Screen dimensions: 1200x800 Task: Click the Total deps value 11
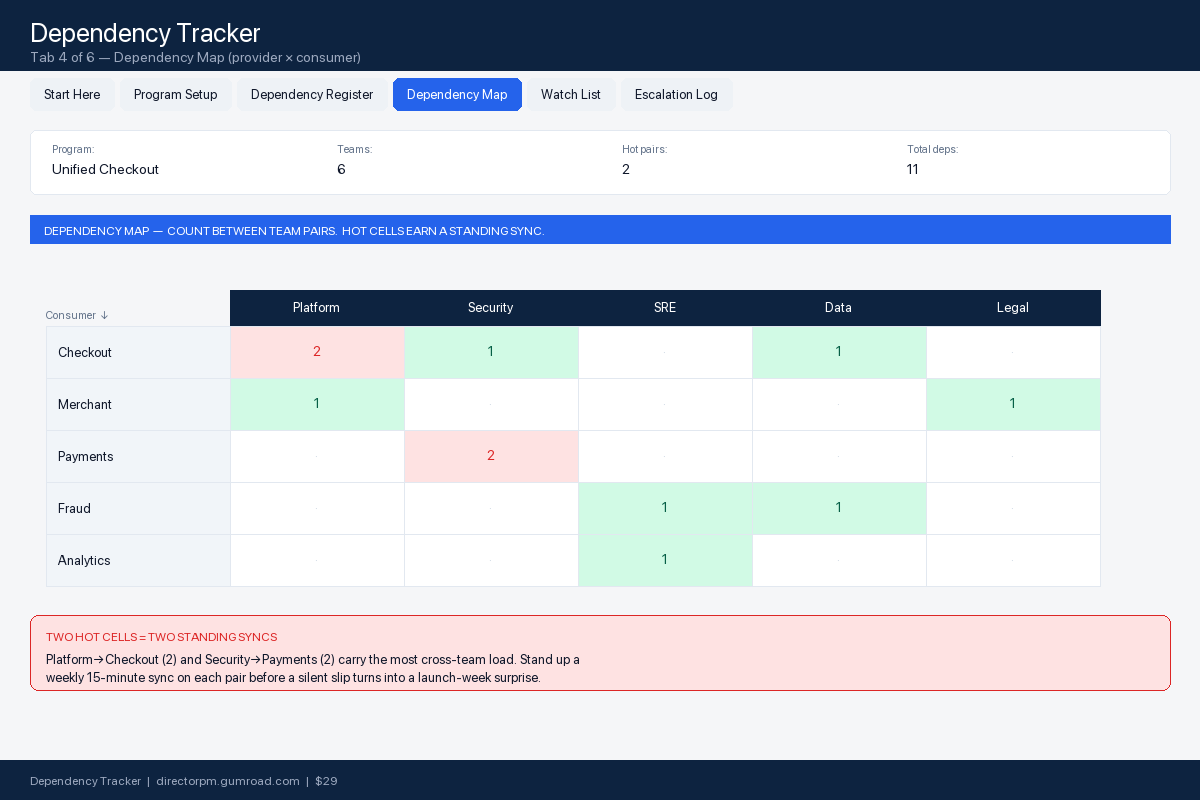coord(912,170)
